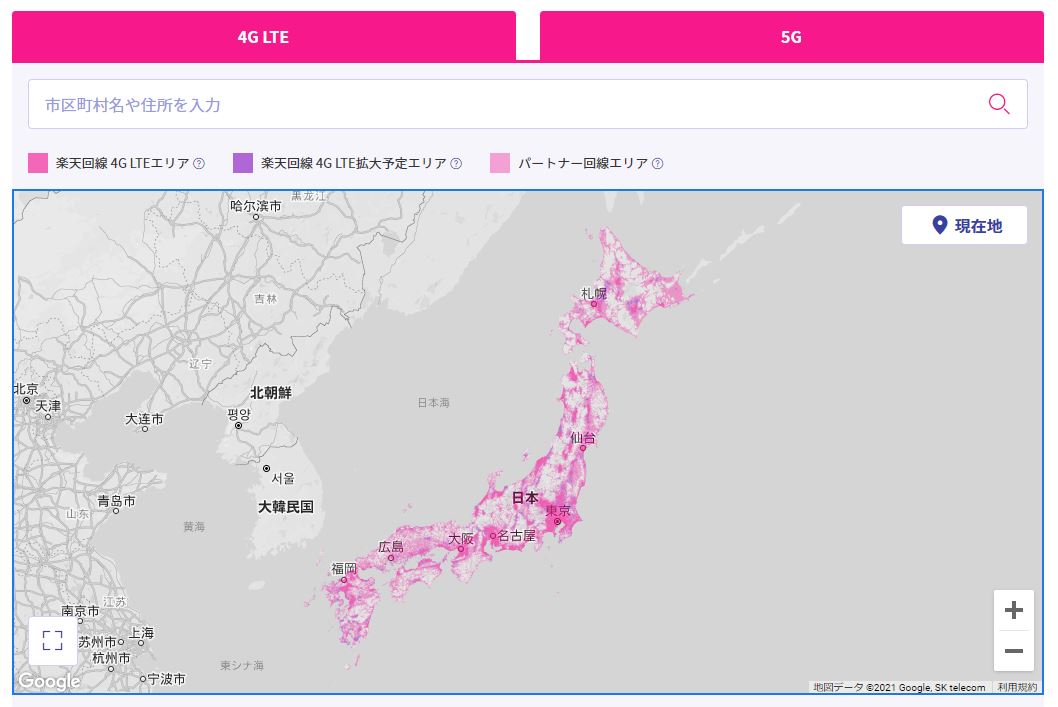
Task: Switch to the 4G LTE tab
Action: click(x=264, y=36)
